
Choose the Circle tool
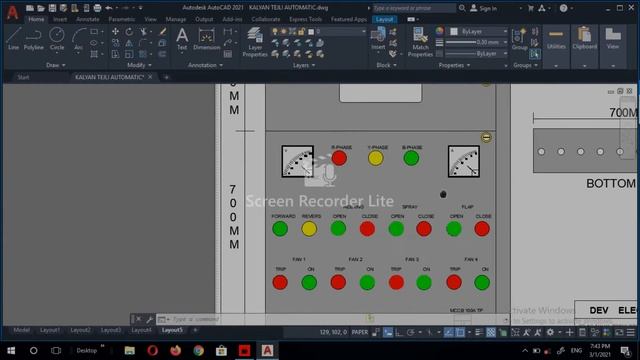pos(57,39)
